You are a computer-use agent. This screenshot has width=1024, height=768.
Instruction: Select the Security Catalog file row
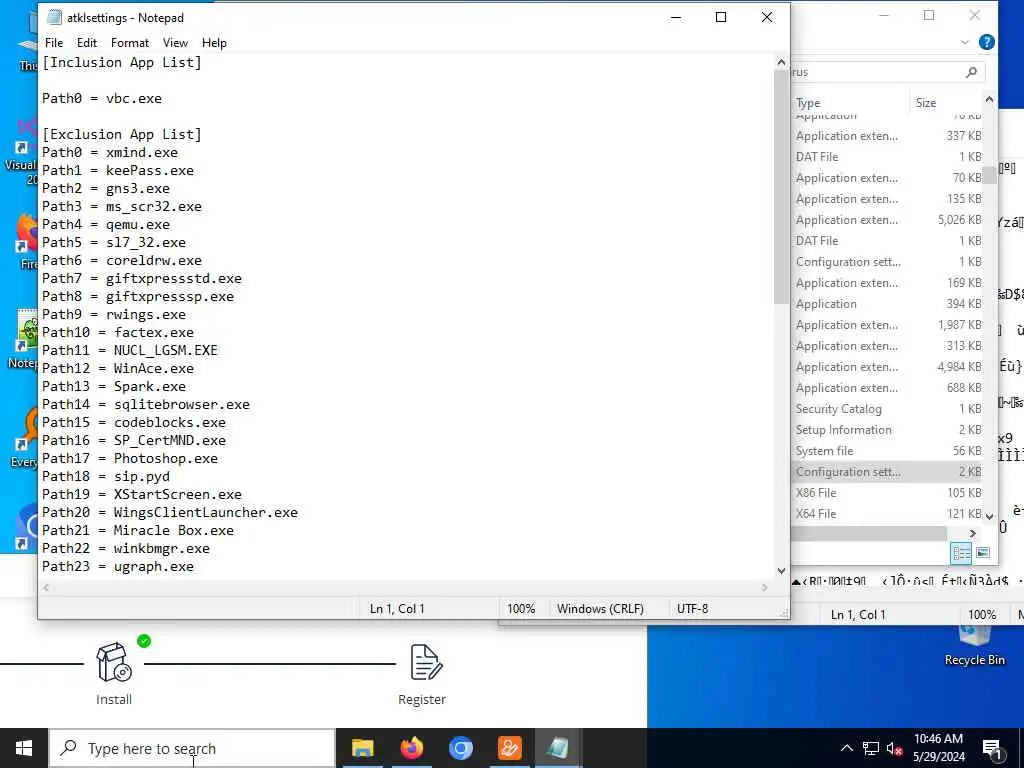(887, 409)
